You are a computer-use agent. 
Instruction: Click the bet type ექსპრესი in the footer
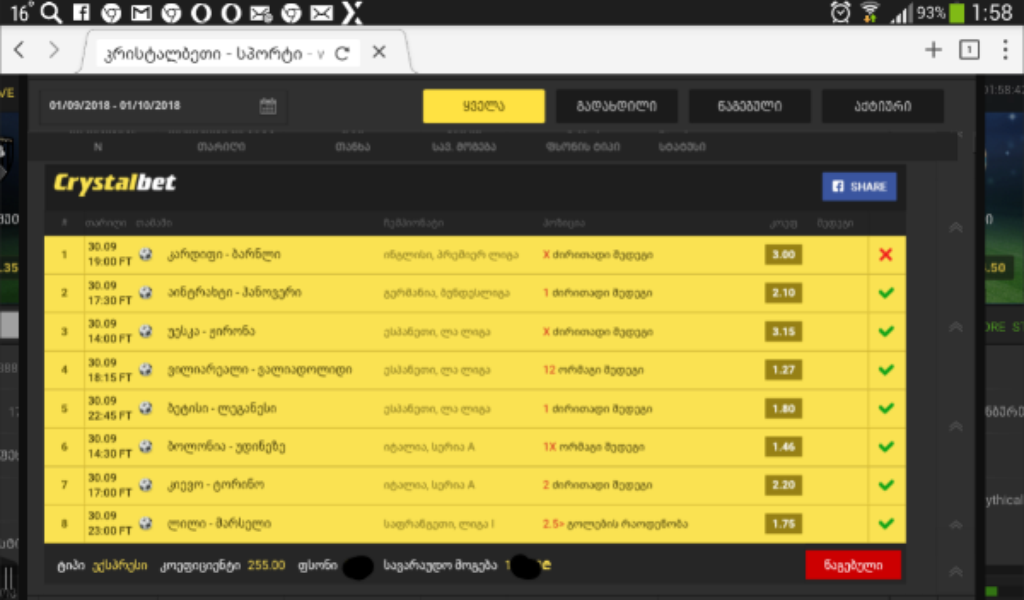pos(120,565)
